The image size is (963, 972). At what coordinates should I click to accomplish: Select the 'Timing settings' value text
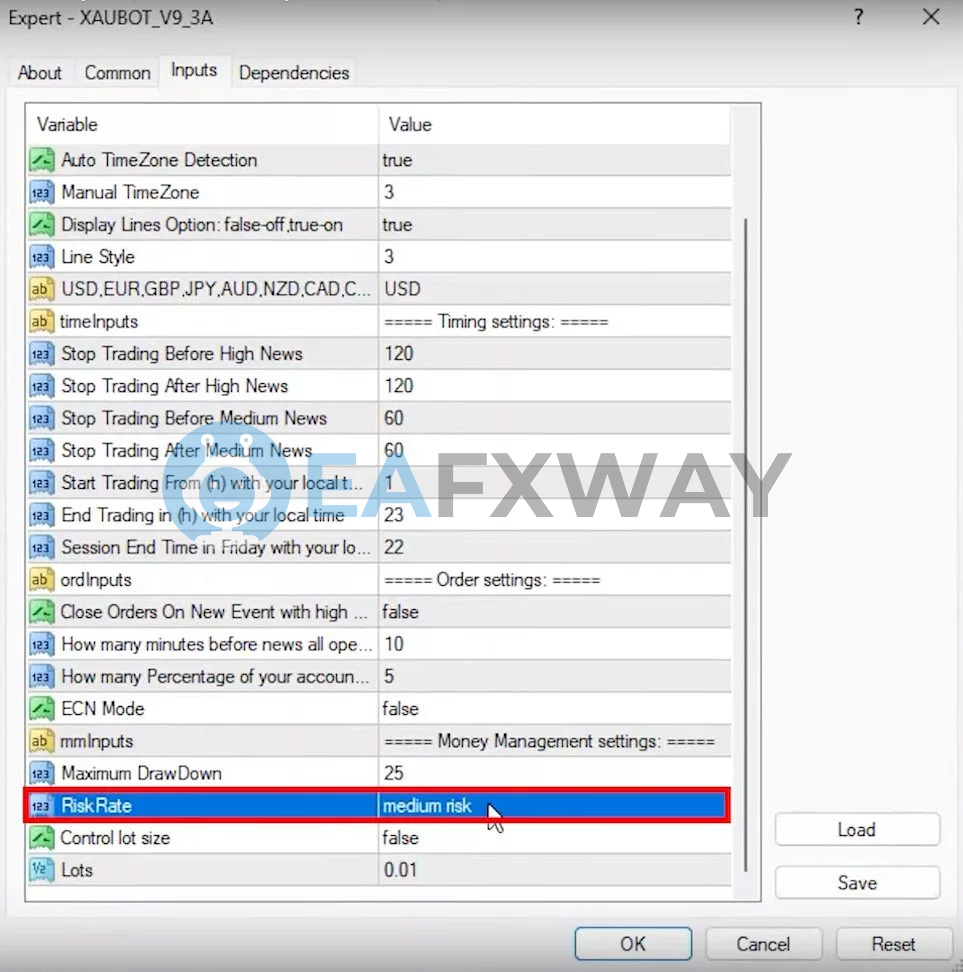(496, 322)
